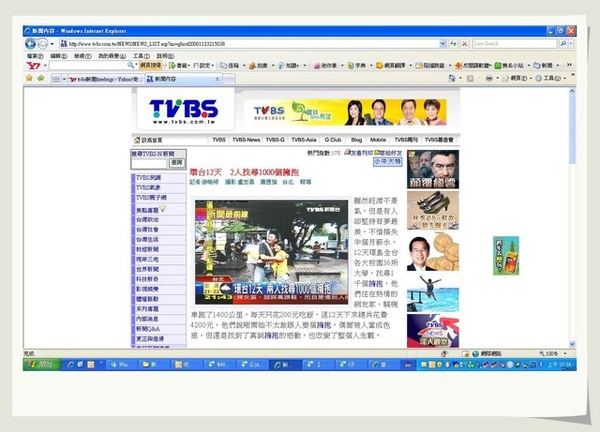
Task: Open the dropdown arrow next to Y! logo
Action: click(45, 65)
